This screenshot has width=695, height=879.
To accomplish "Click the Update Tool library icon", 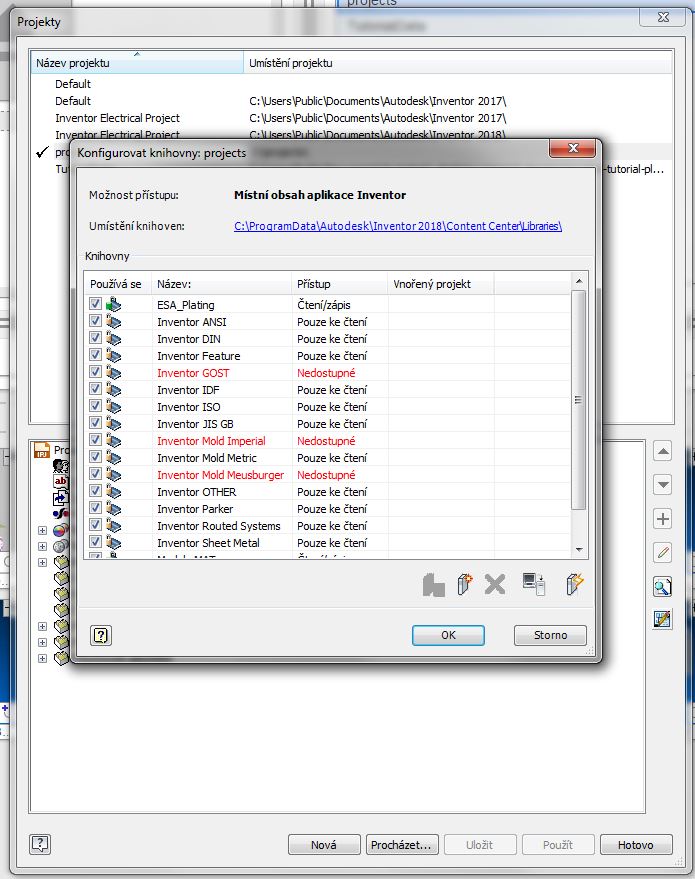I will click(x=433, y=585).
